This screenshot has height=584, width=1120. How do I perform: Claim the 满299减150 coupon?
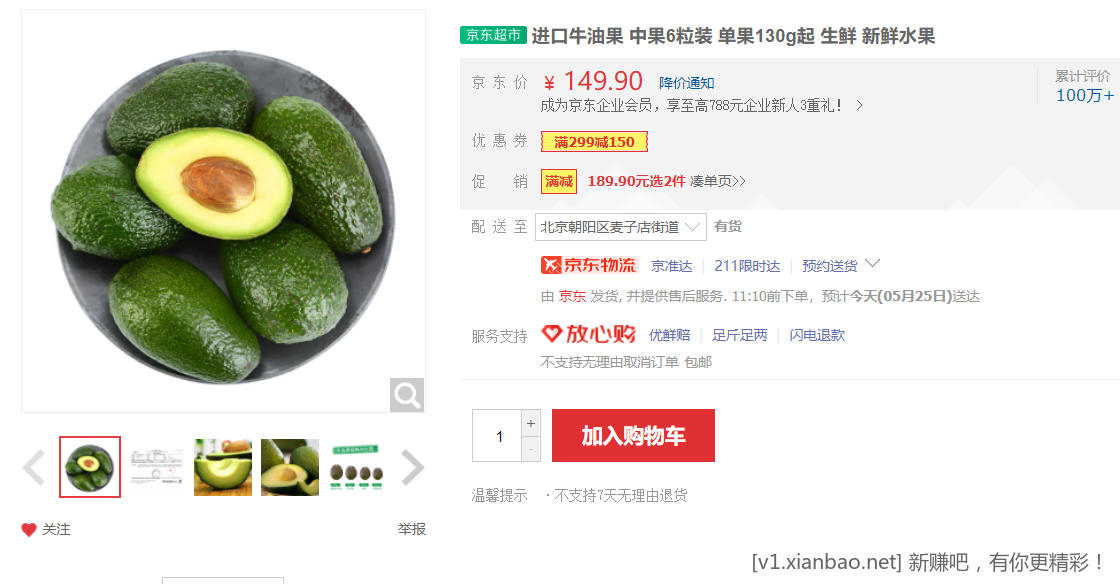coord(594,141)
